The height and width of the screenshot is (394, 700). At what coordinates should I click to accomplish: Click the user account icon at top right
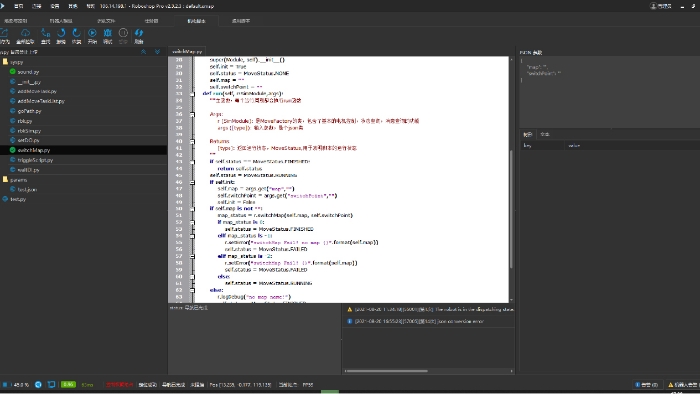pos(653,6)
